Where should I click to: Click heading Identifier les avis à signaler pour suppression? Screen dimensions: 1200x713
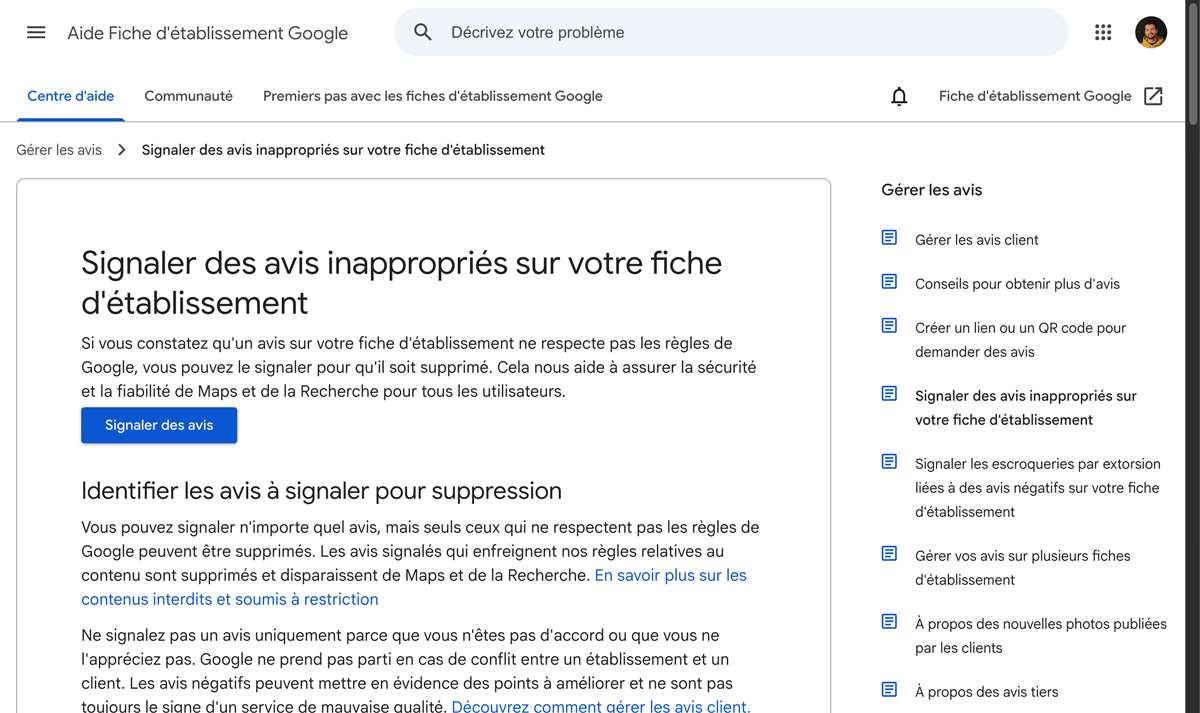[321, 491]
